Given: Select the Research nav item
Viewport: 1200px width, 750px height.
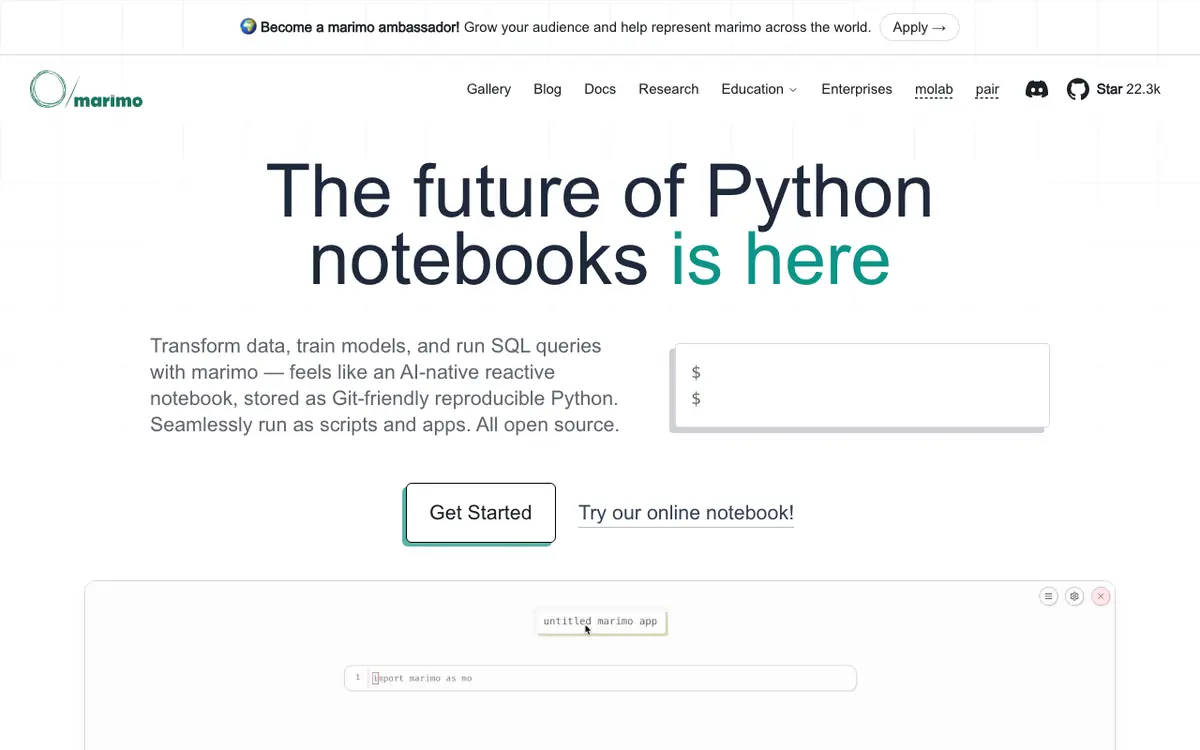Looking at the screenshot, I should tap(669, 89).
